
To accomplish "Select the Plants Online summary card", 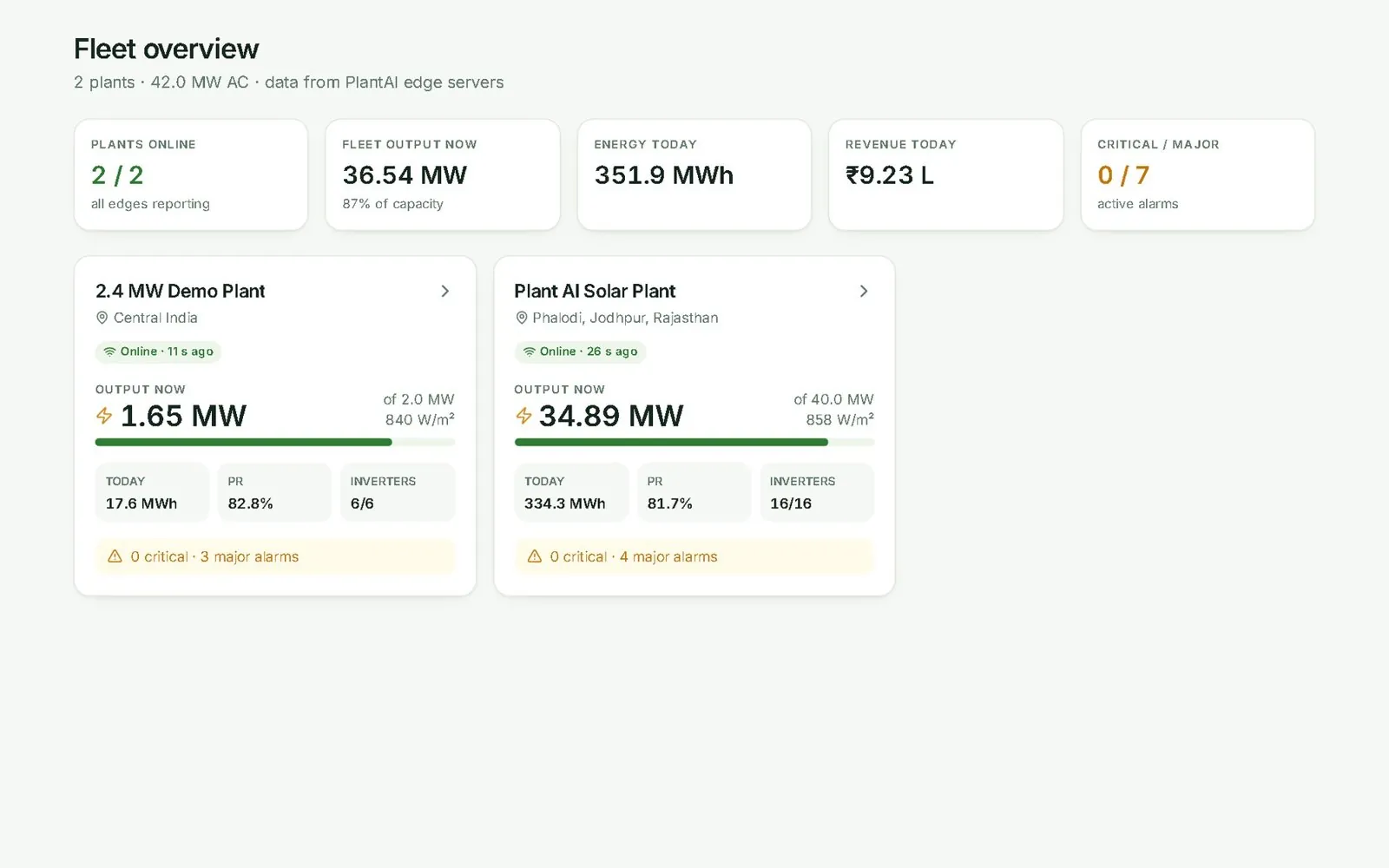I will 191,174.
